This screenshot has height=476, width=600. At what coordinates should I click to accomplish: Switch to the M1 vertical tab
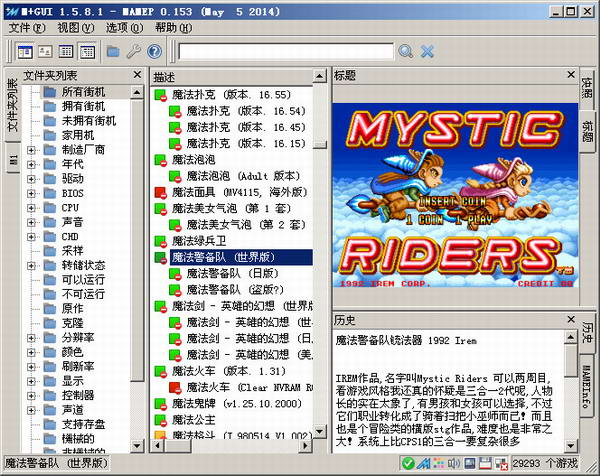pyautogui.click(x=13, y=159)
